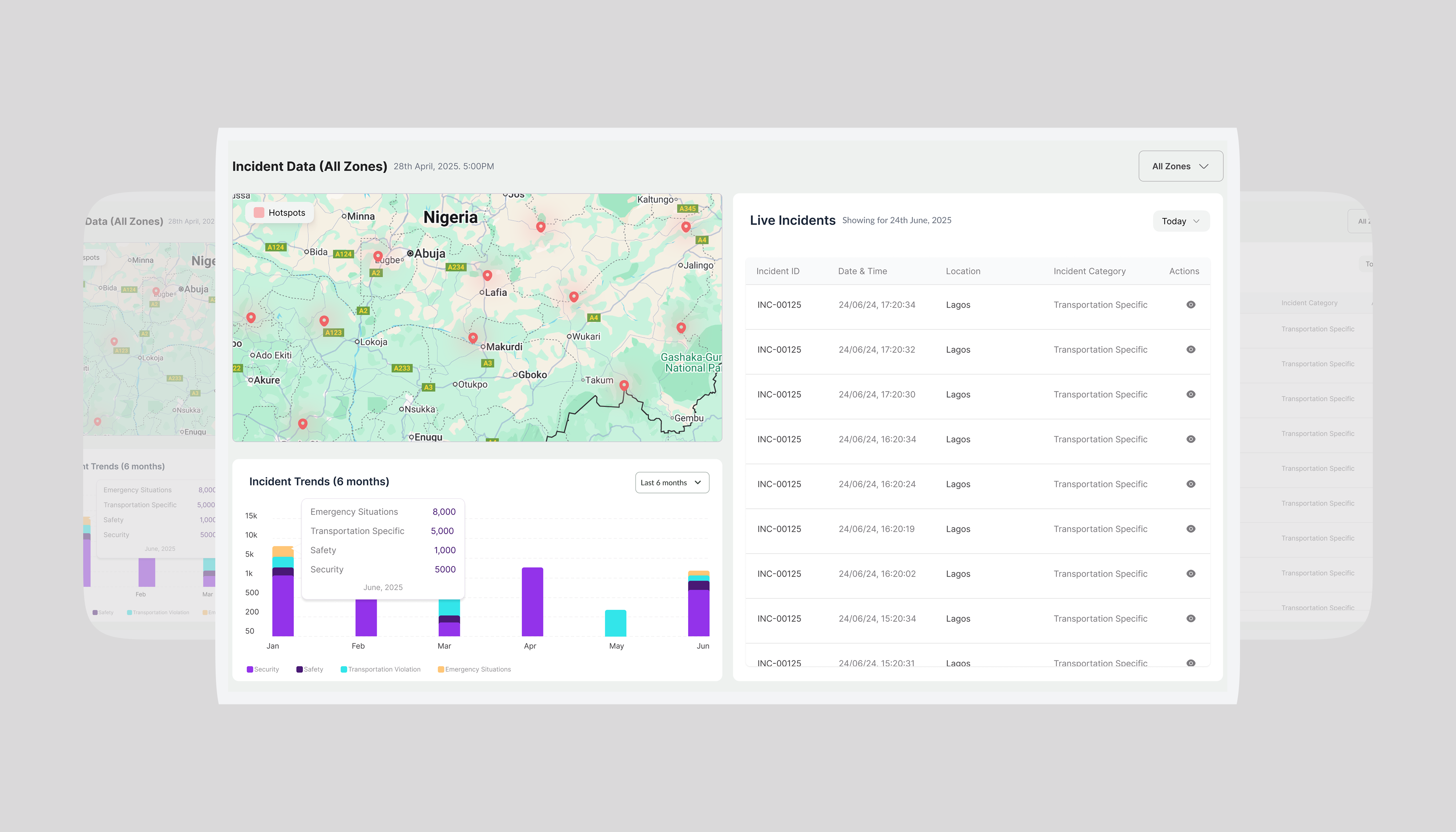Select the January stacked bar in the chart

283,591
